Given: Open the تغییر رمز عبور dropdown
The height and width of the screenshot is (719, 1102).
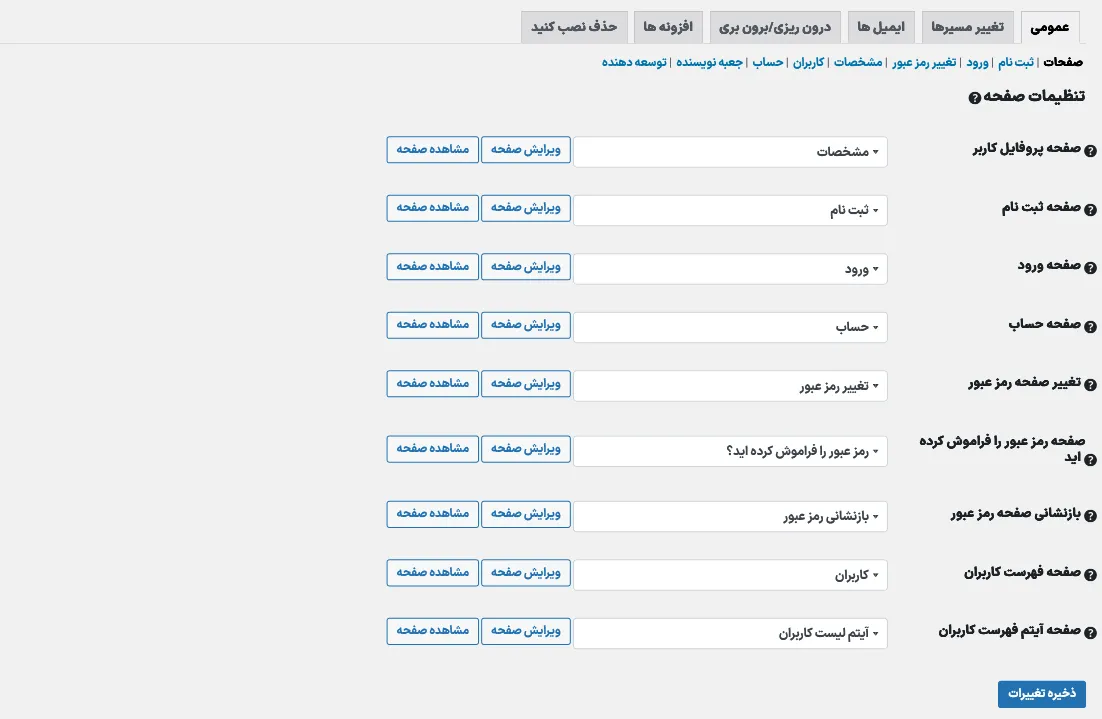Looking at the screenshot, I should [x=730, y=386].
